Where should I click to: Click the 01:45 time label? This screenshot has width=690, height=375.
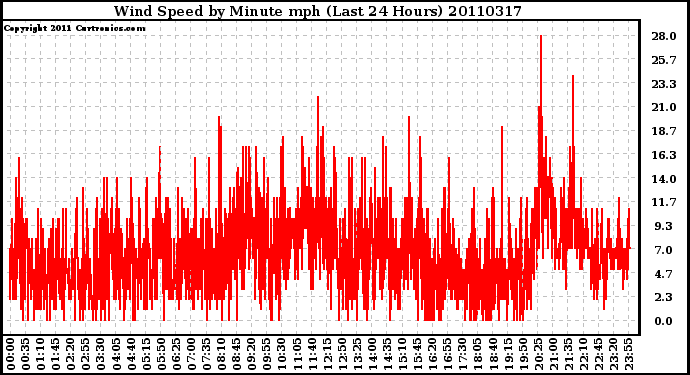pos(55,354)
